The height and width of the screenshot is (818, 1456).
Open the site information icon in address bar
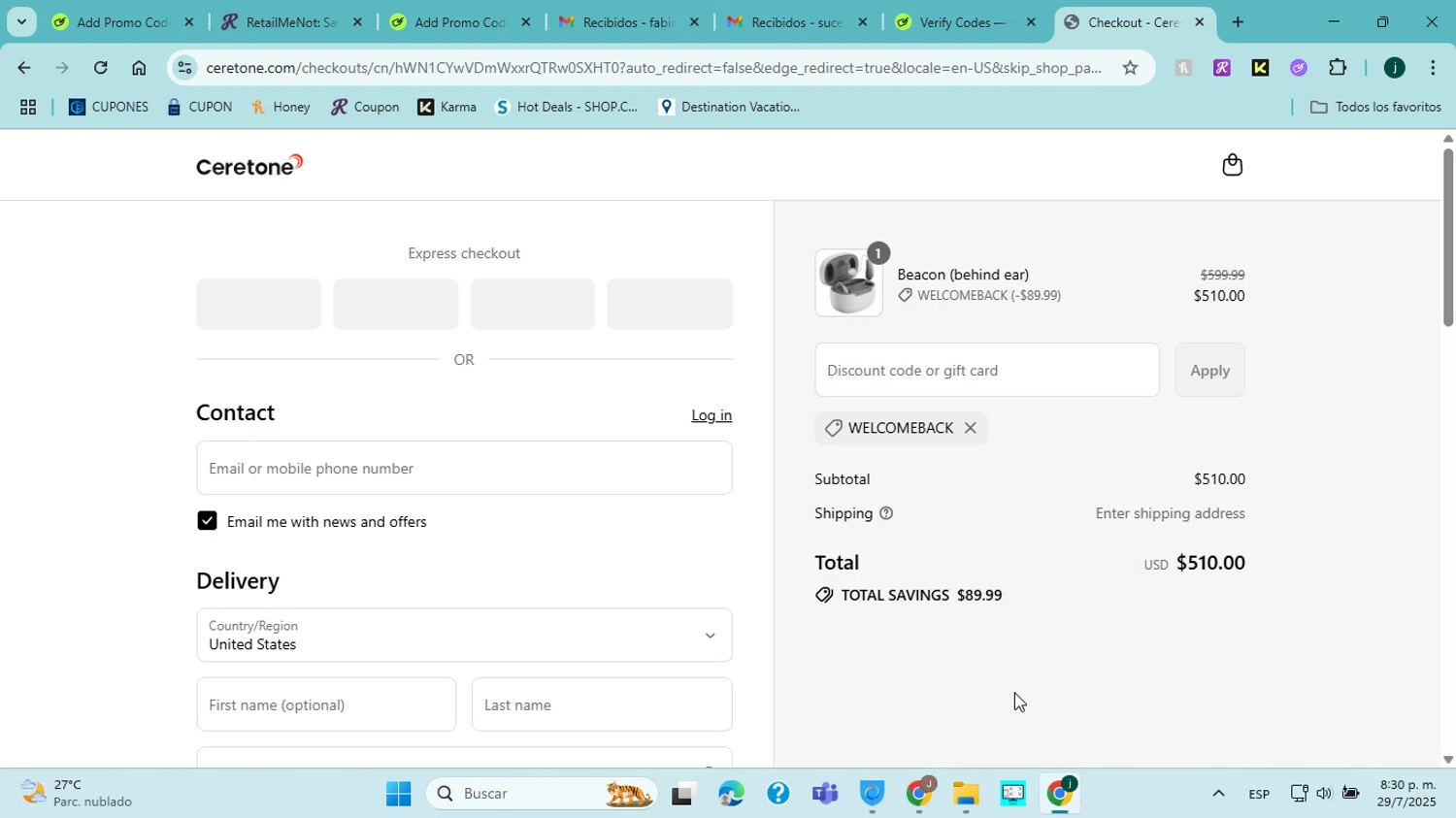185,68
